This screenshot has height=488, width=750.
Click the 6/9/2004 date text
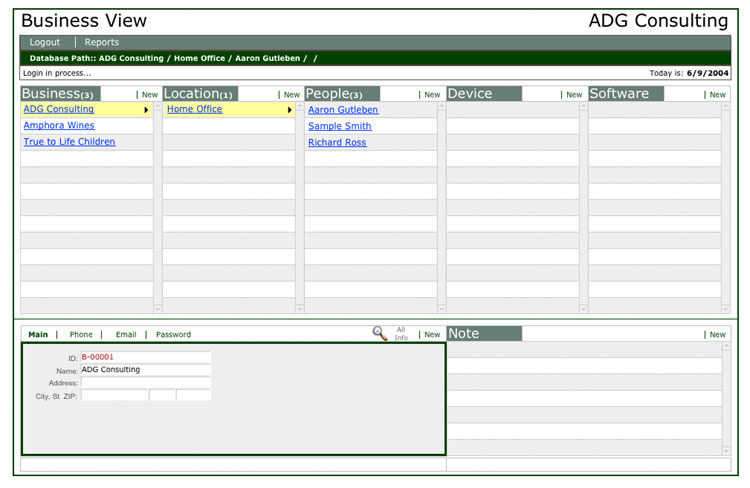pyautogui.click(x=707, y=73)
